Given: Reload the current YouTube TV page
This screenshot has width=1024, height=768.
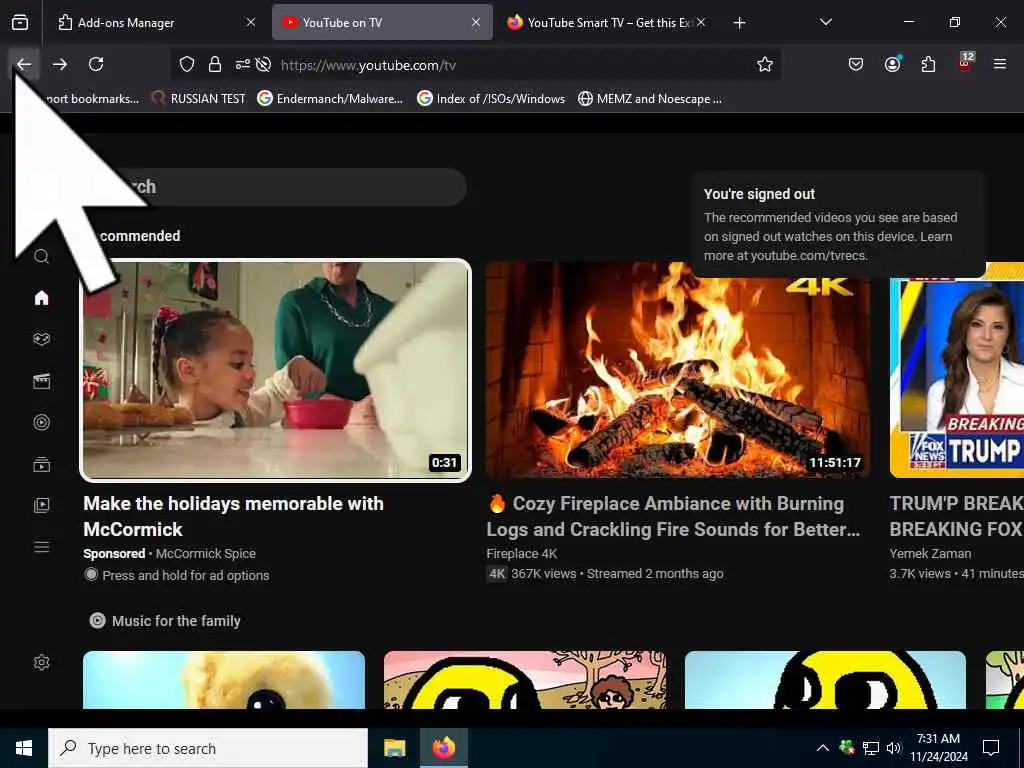Looking at the screenshot, I should coord(96,64).
